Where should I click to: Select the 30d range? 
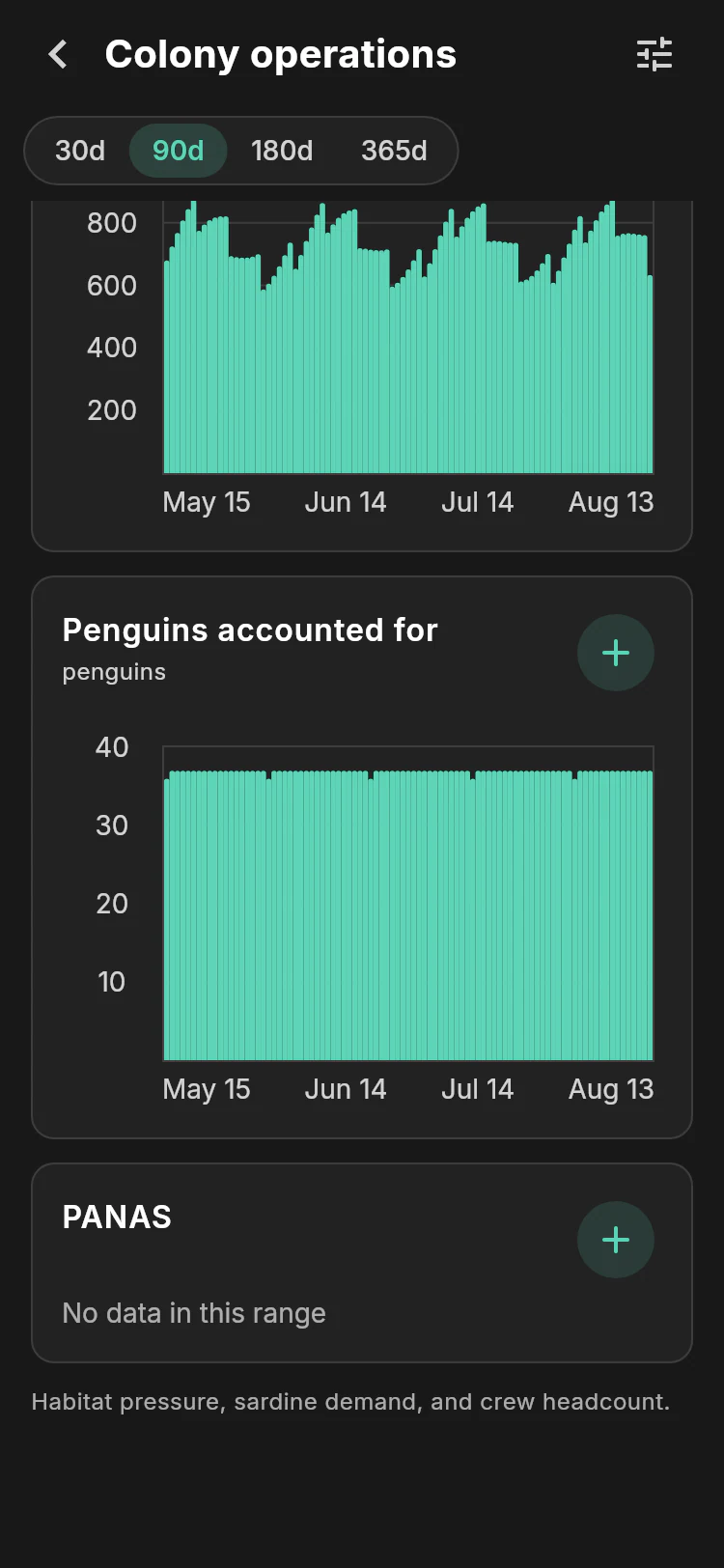pyautogui.click(x=80, y=151)
